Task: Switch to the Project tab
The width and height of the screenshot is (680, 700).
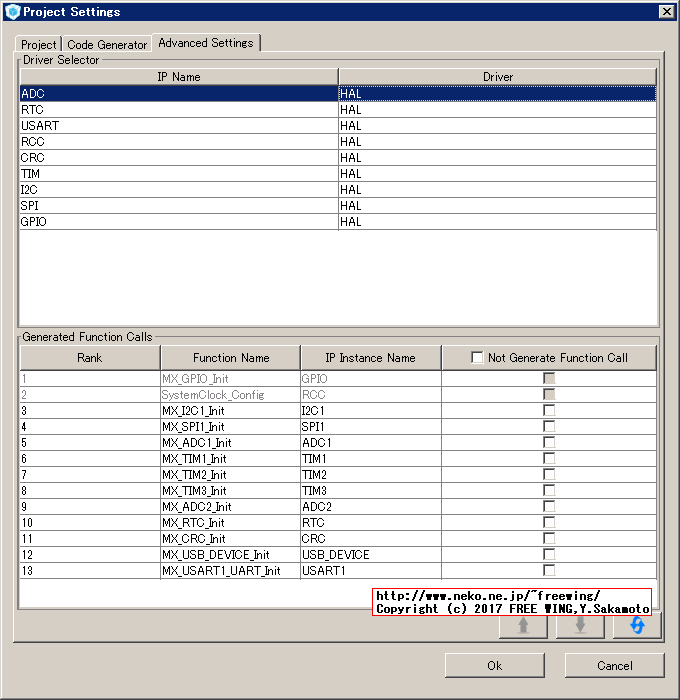Action: pyautogui.click(x=39, y=45)
